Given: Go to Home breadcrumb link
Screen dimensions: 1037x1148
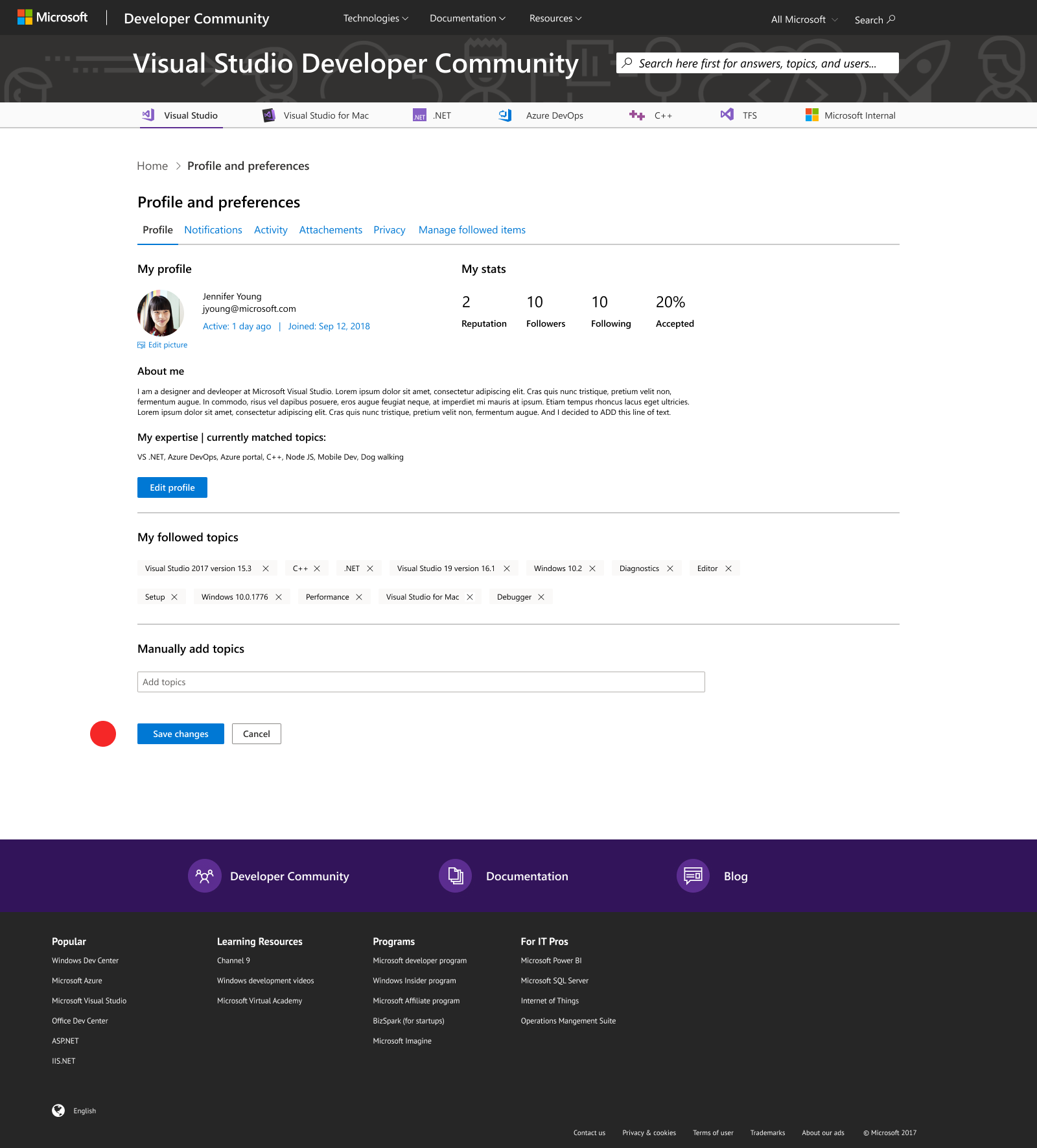Looking at the screenshot, I should tap(152, 166).
